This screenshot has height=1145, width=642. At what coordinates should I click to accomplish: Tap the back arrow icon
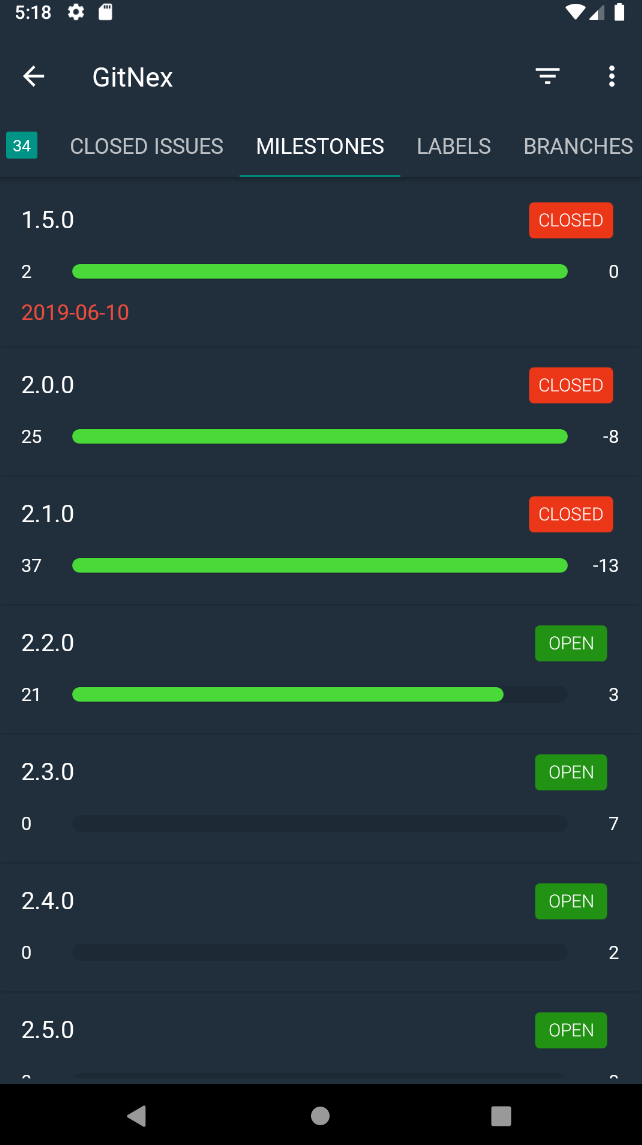[x=34, y=77]
